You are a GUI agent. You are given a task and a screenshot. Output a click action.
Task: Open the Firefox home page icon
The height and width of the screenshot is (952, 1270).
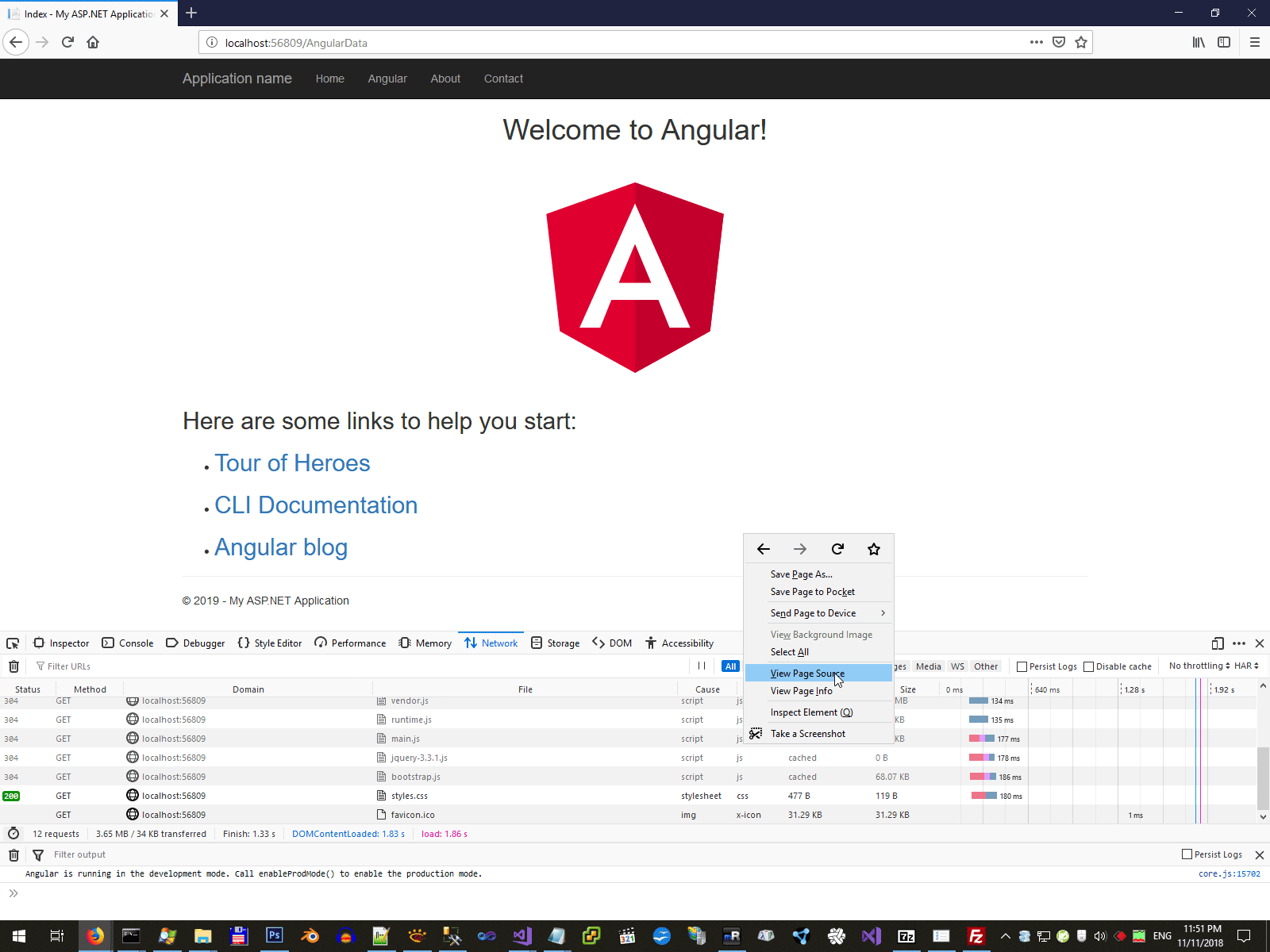93,42
